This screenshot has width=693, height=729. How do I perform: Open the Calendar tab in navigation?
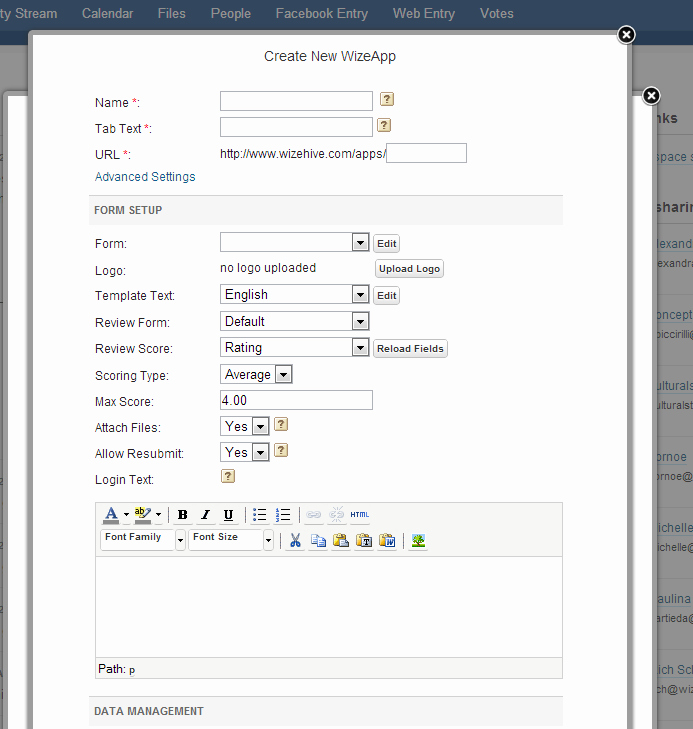[107, 13]
